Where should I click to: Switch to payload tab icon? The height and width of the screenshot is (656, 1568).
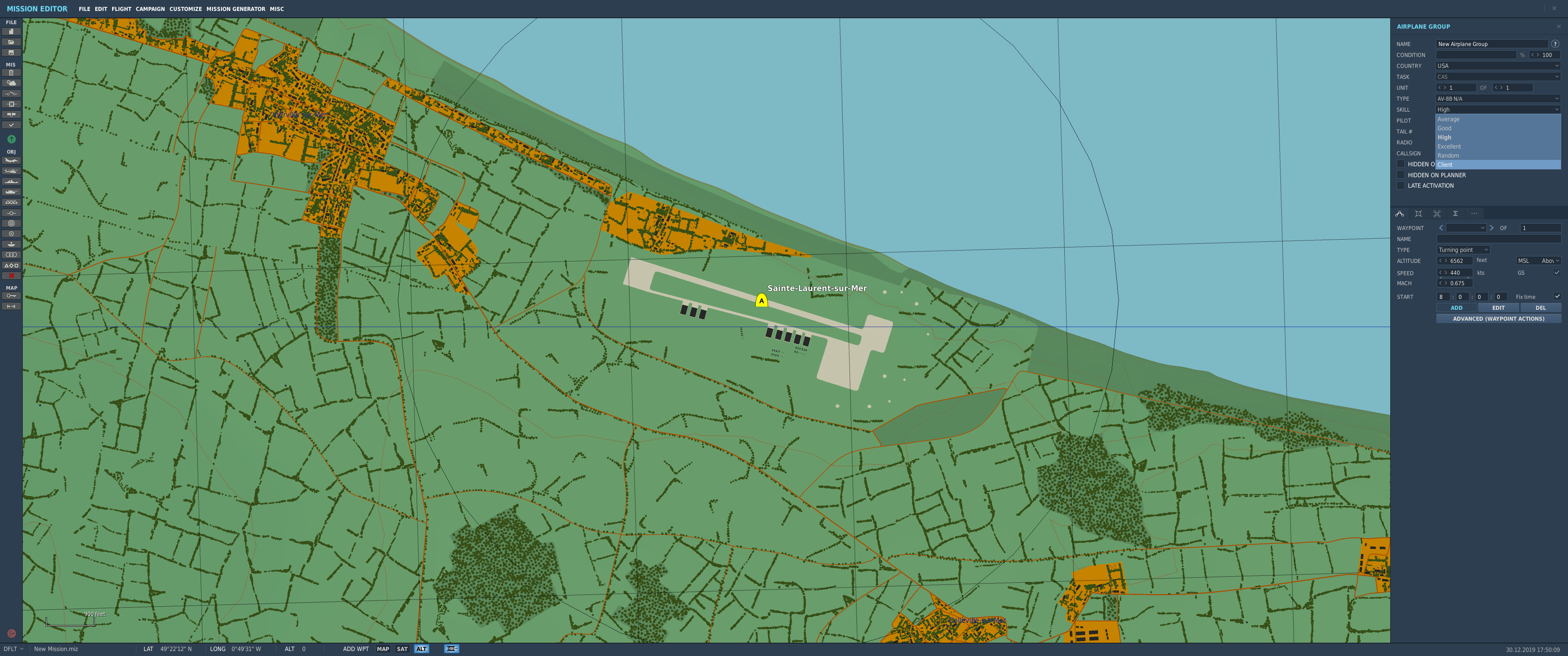coord(1418,214)
